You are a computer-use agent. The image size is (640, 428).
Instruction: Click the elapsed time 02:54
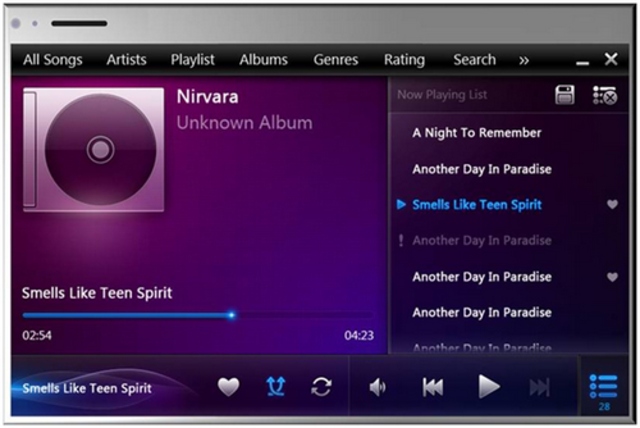click(37, 335)
